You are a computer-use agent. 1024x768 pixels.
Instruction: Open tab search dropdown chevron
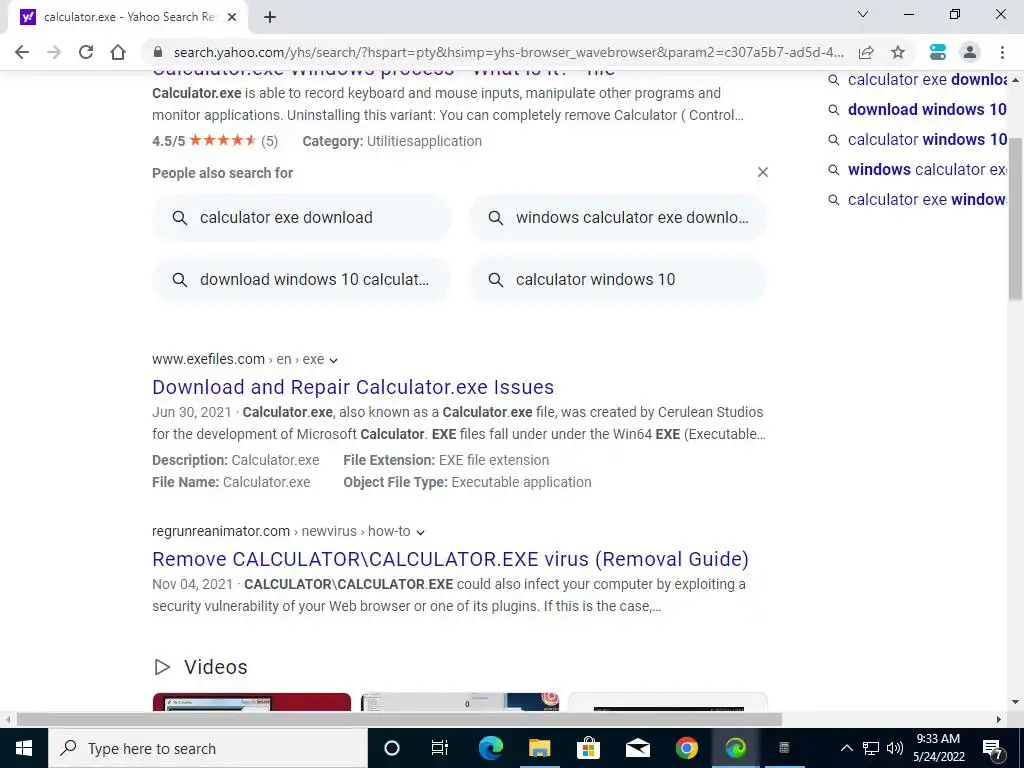tap(863, 14)
